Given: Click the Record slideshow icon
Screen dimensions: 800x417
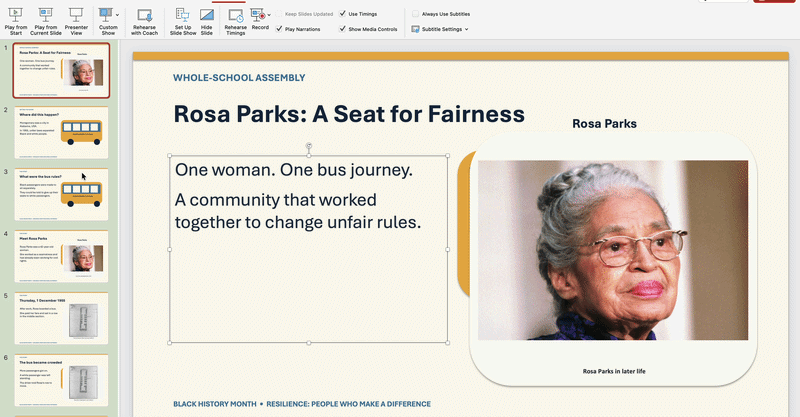Looking at the screenshot, I should pyautogui.click(x=258, y=14).
